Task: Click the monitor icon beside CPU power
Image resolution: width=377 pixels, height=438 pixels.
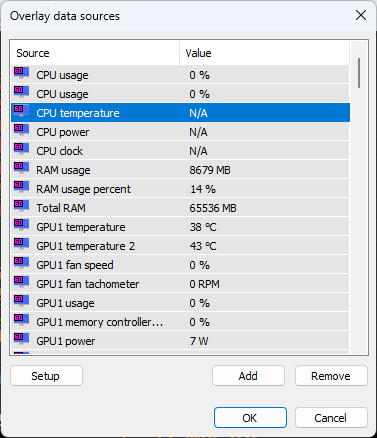Action: [21, 130]
